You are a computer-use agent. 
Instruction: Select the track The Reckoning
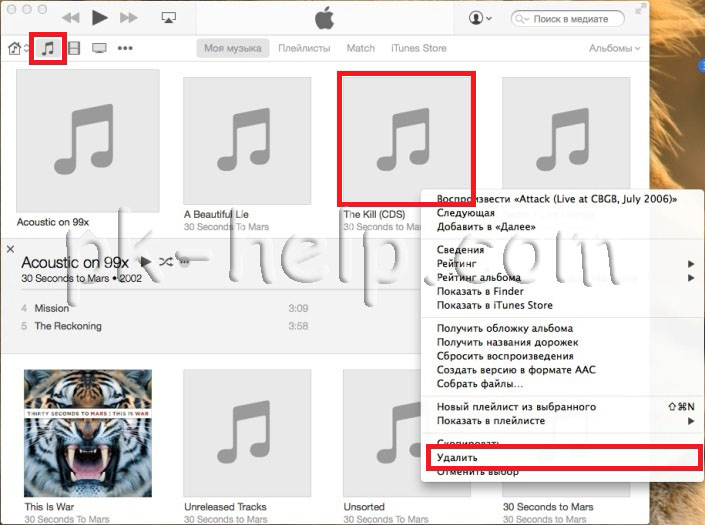(x=68, y=326)
